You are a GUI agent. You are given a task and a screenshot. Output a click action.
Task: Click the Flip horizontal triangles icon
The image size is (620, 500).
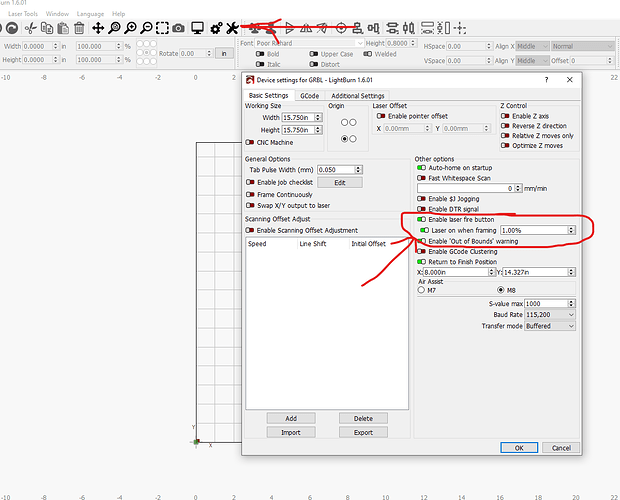pos(306,28)
